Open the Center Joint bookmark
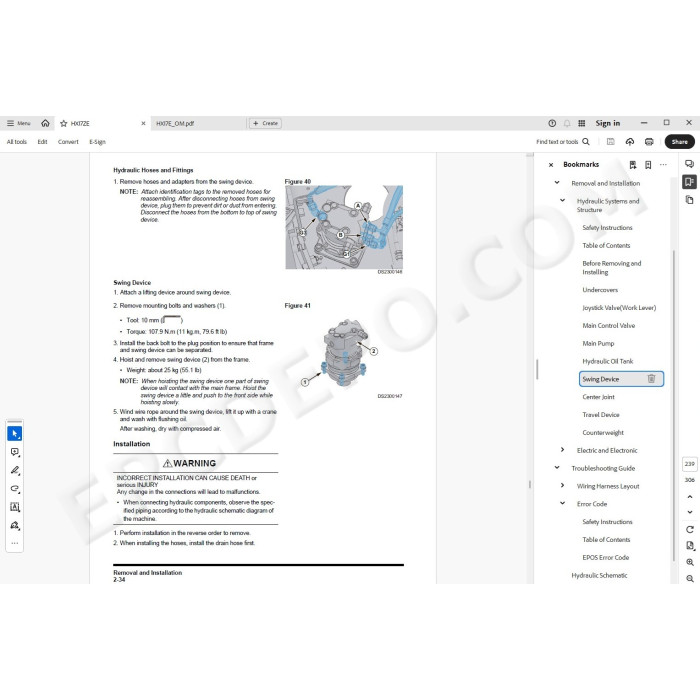This screenshot has width=700, height=700. coord(598,397)
